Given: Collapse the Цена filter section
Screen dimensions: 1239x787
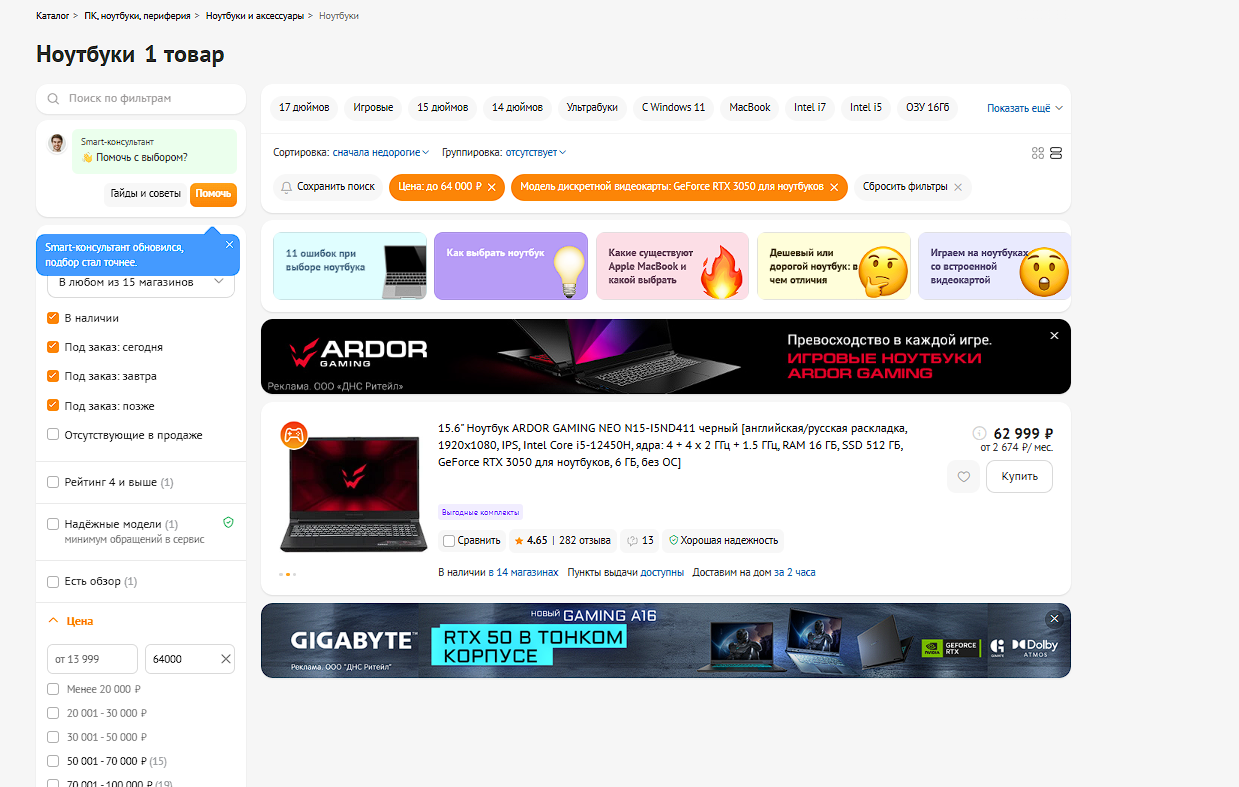Looking at the screenshot, I should pos(70,621).
